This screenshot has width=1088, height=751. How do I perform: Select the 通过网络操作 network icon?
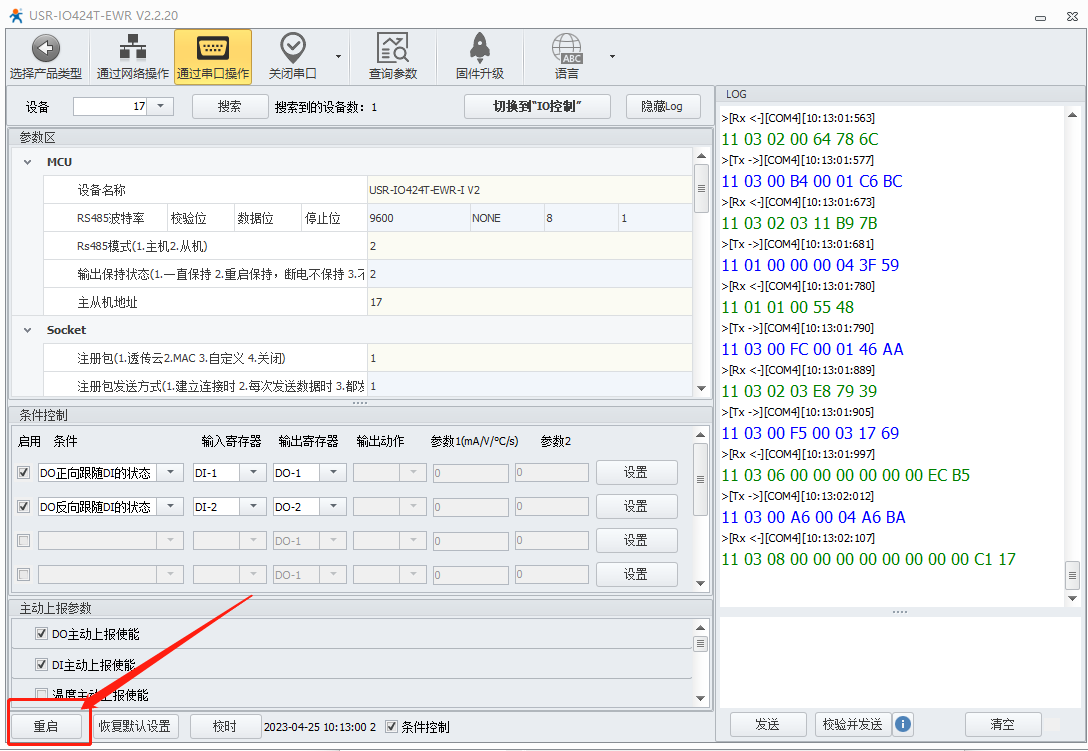coord(132,48)
